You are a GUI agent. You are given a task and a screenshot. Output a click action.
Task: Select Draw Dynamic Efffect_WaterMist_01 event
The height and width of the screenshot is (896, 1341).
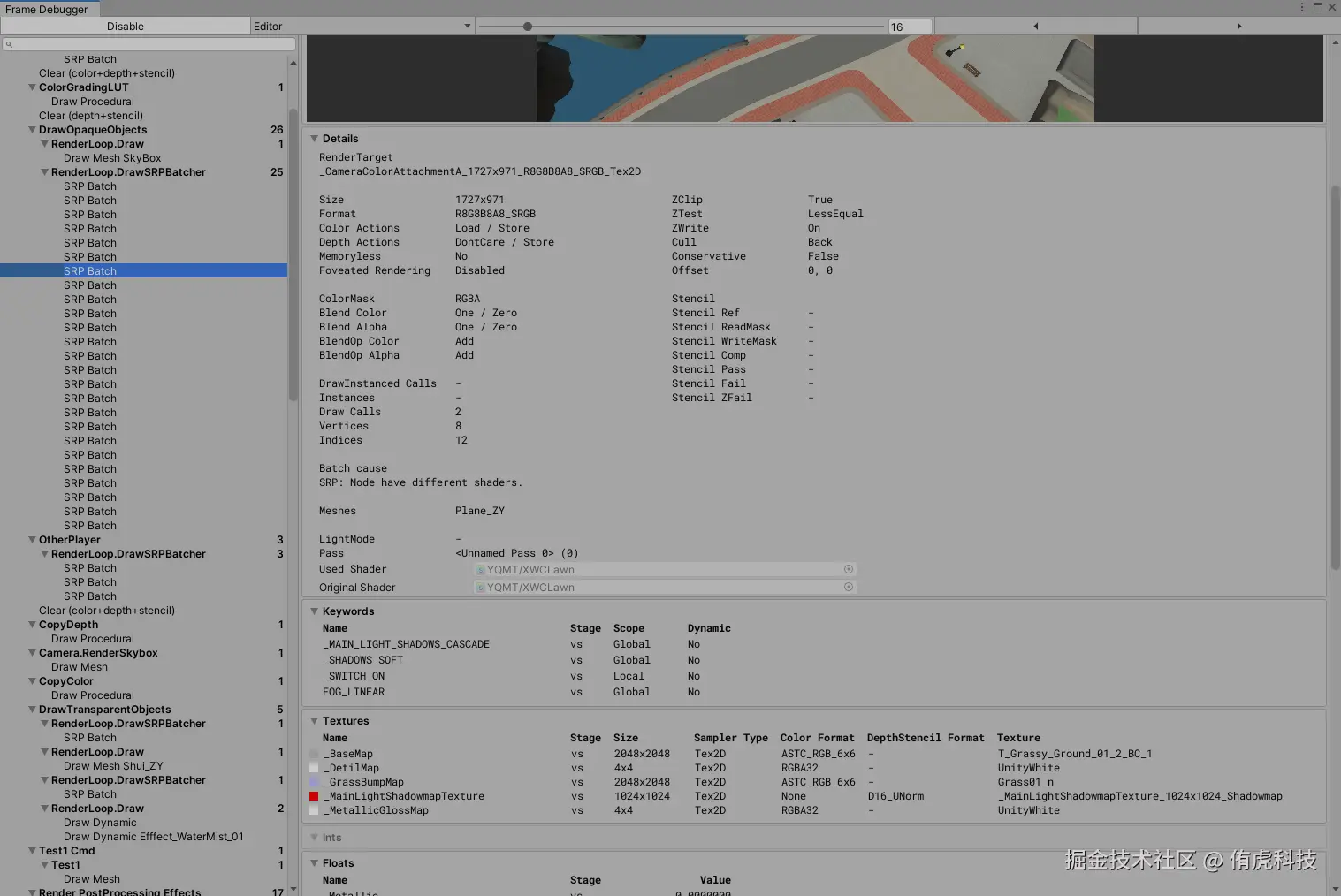tap(153, 837)
